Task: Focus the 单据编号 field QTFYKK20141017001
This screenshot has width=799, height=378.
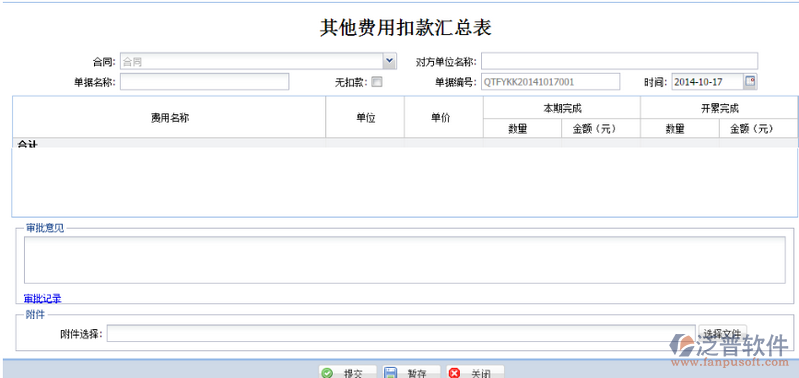Action: point(550,82)
